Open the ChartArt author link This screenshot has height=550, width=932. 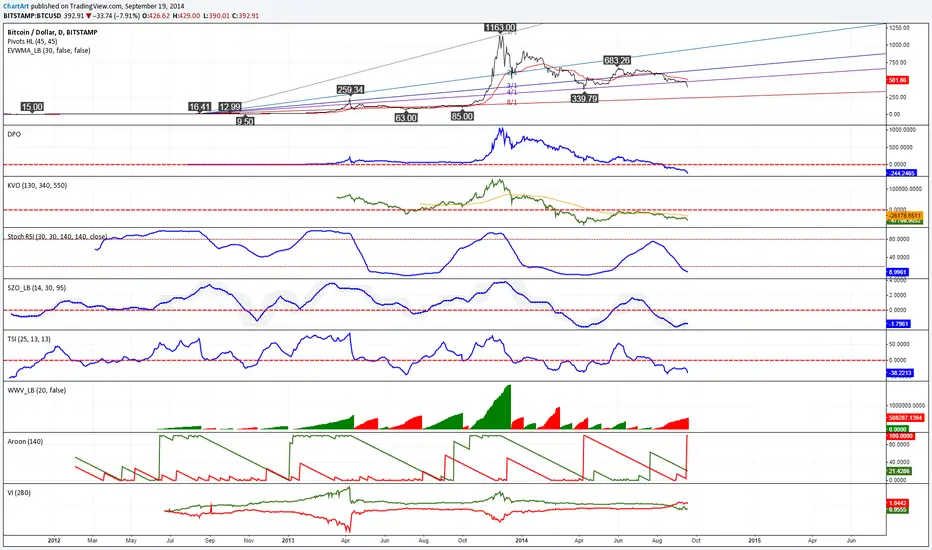point(15,6)
